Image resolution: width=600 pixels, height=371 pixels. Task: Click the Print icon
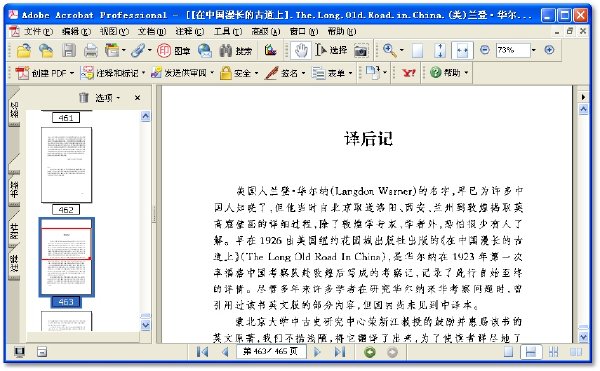[91, 50]
